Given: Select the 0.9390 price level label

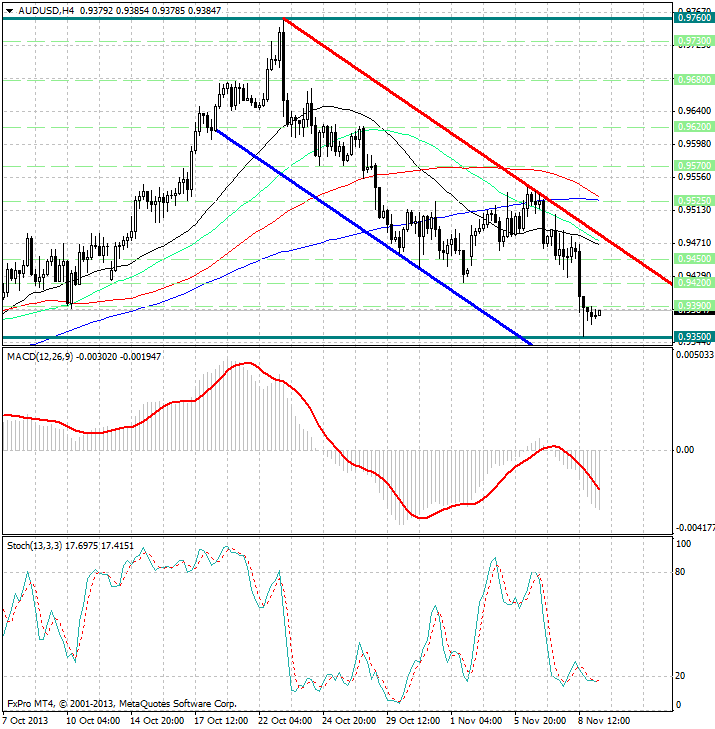Looking at the screenshot, I should 694,305.
